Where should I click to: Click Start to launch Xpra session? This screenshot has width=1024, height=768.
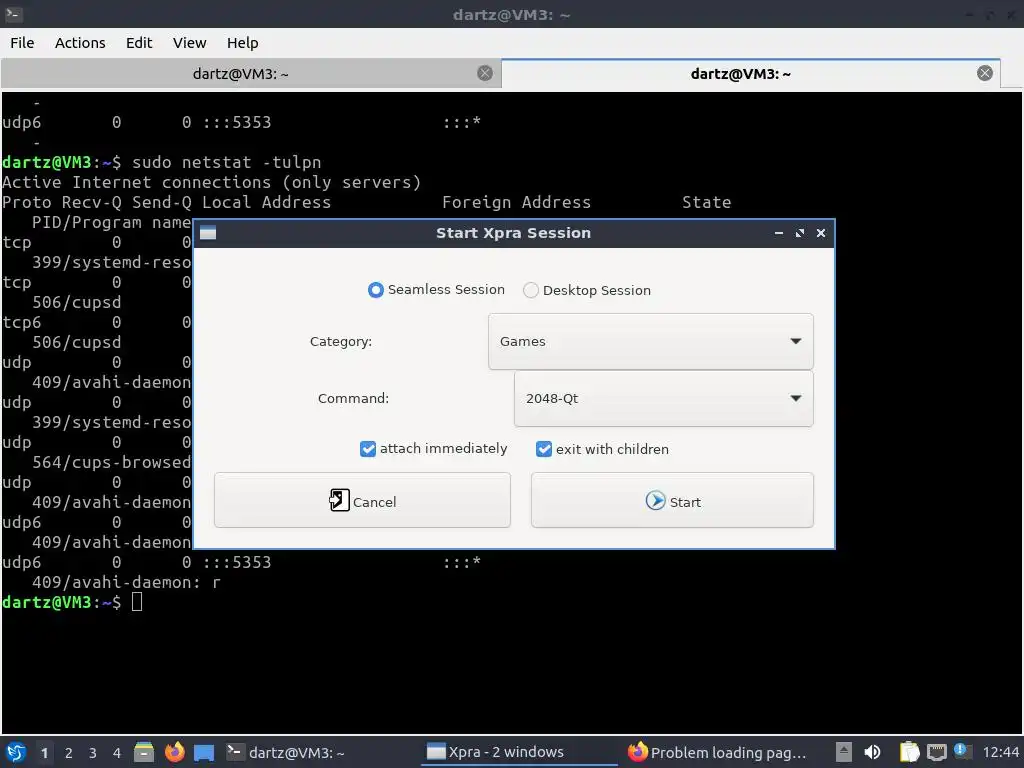coord(672,500)
